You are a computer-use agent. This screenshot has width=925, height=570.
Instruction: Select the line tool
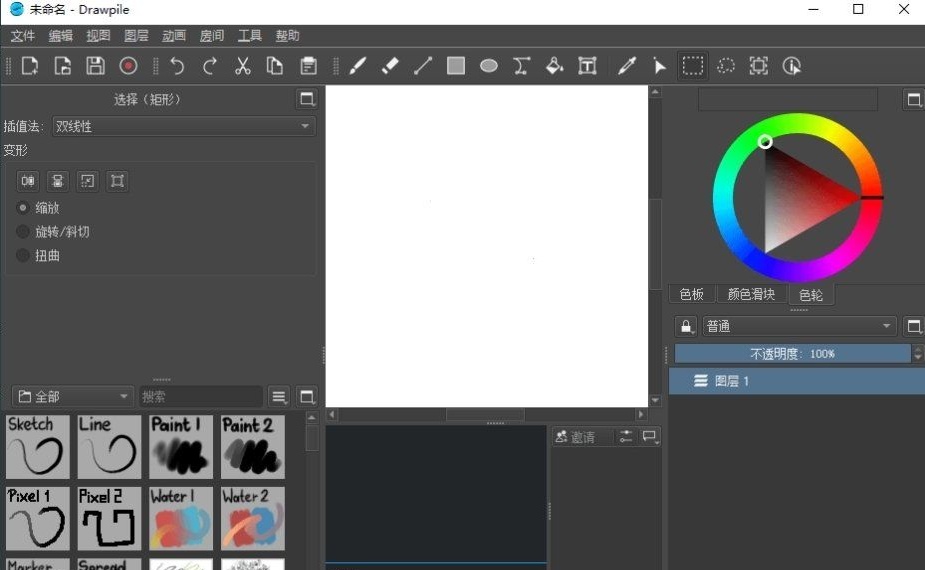423,65
